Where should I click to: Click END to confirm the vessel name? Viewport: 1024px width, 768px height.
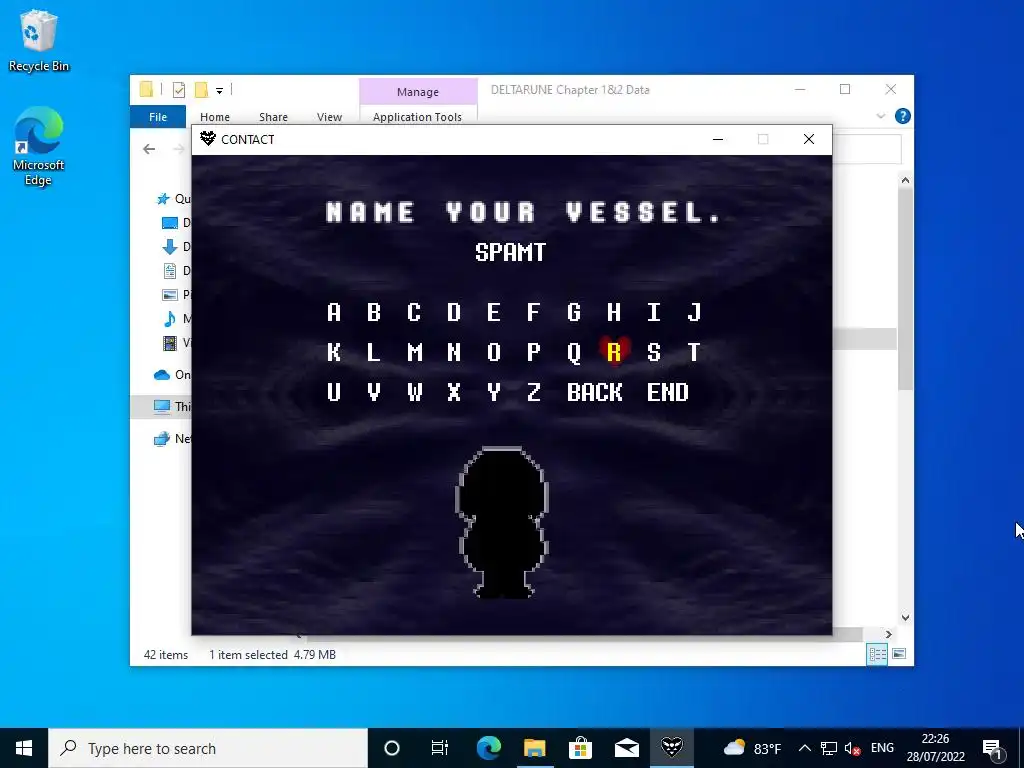[x=667, y=392]
